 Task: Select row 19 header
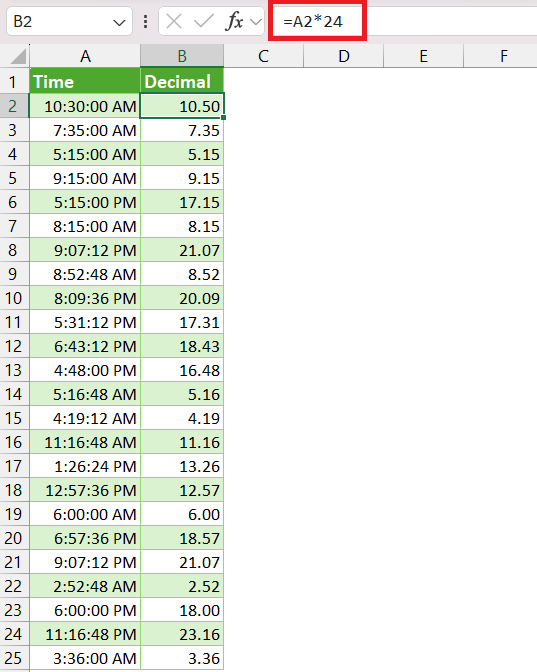pos(13,514)
